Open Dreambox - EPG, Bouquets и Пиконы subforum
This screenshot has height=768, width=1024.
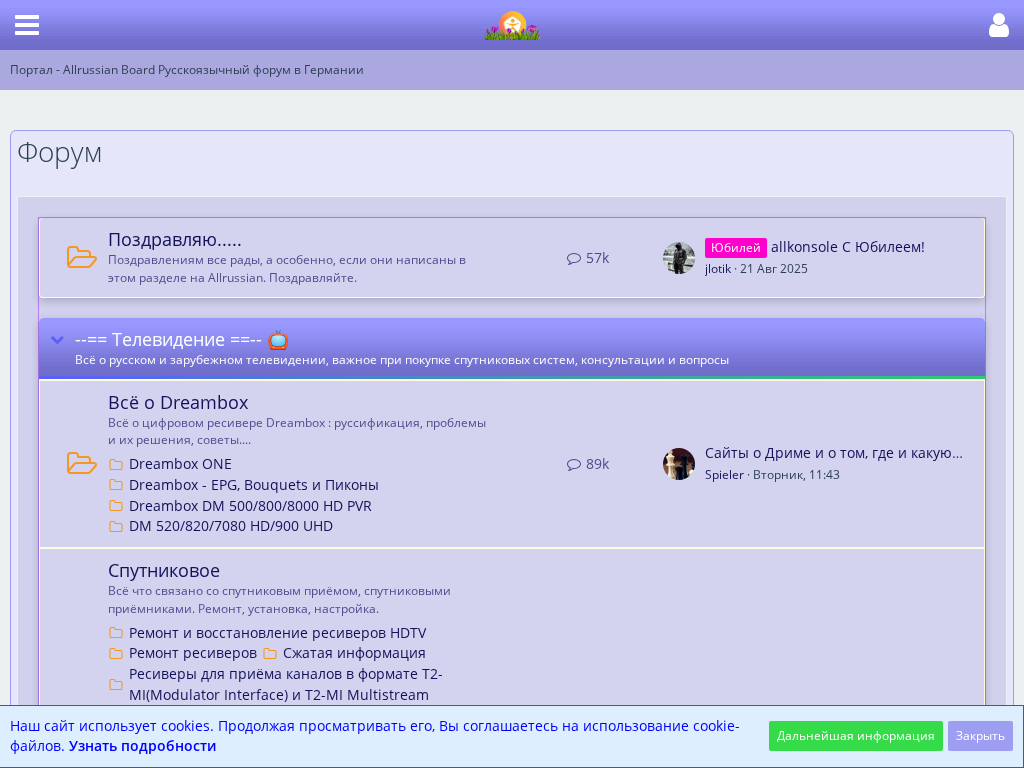coord(253,485)
